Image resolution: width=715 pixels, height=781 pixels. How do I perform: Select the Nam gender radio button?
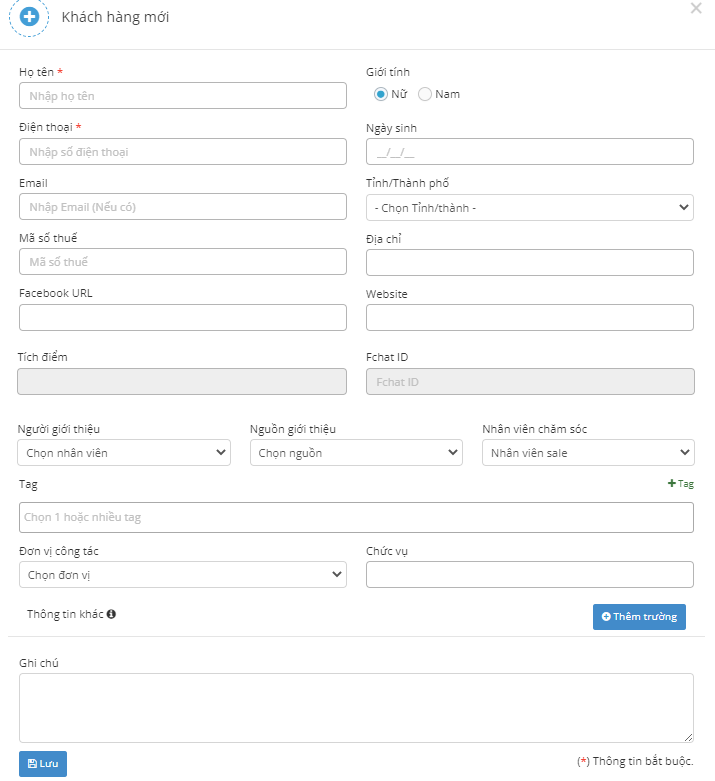coord(425,94)
